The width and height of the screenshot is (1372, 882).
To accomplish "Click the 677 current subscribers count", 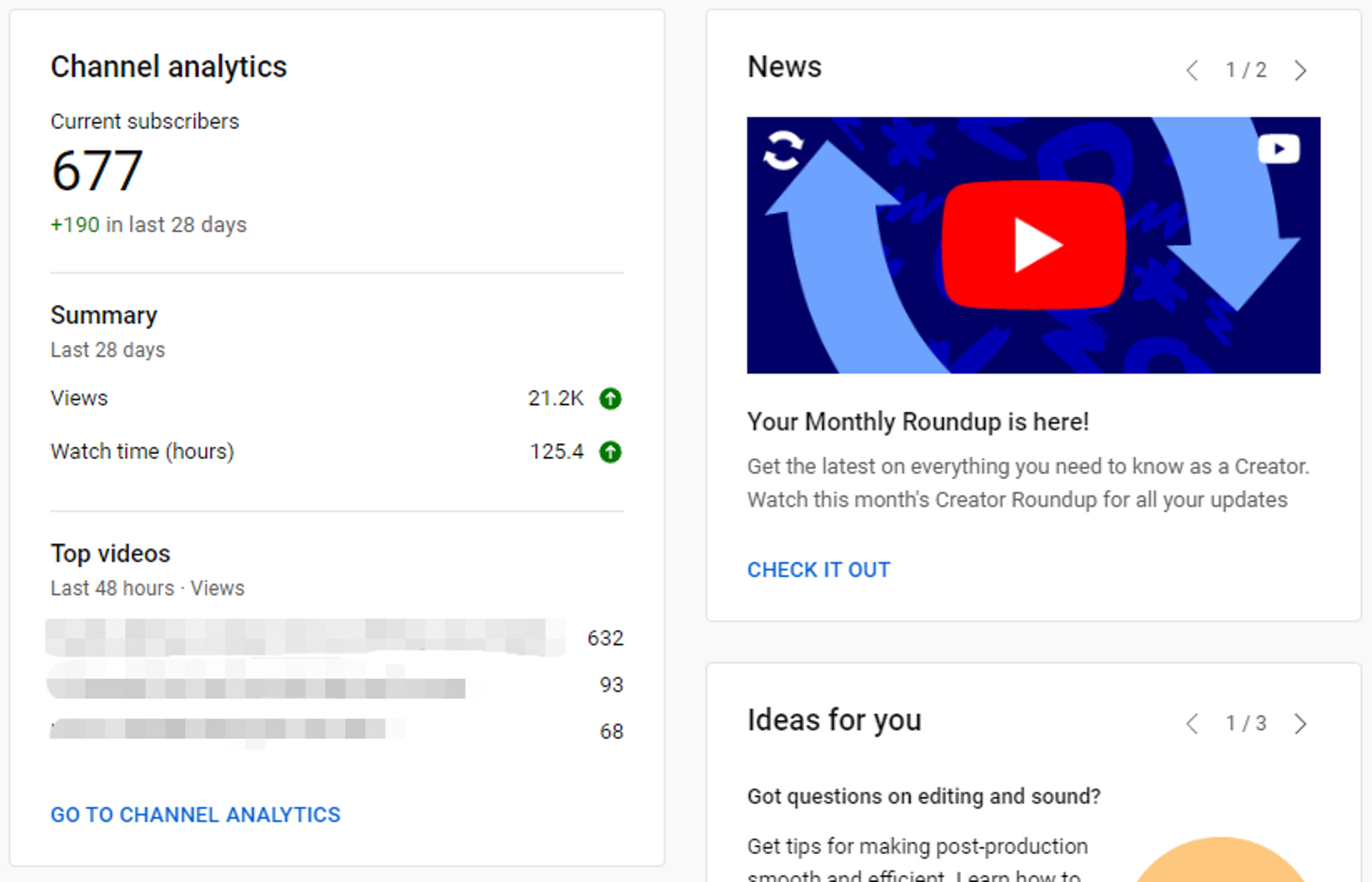I will point(97,171).
